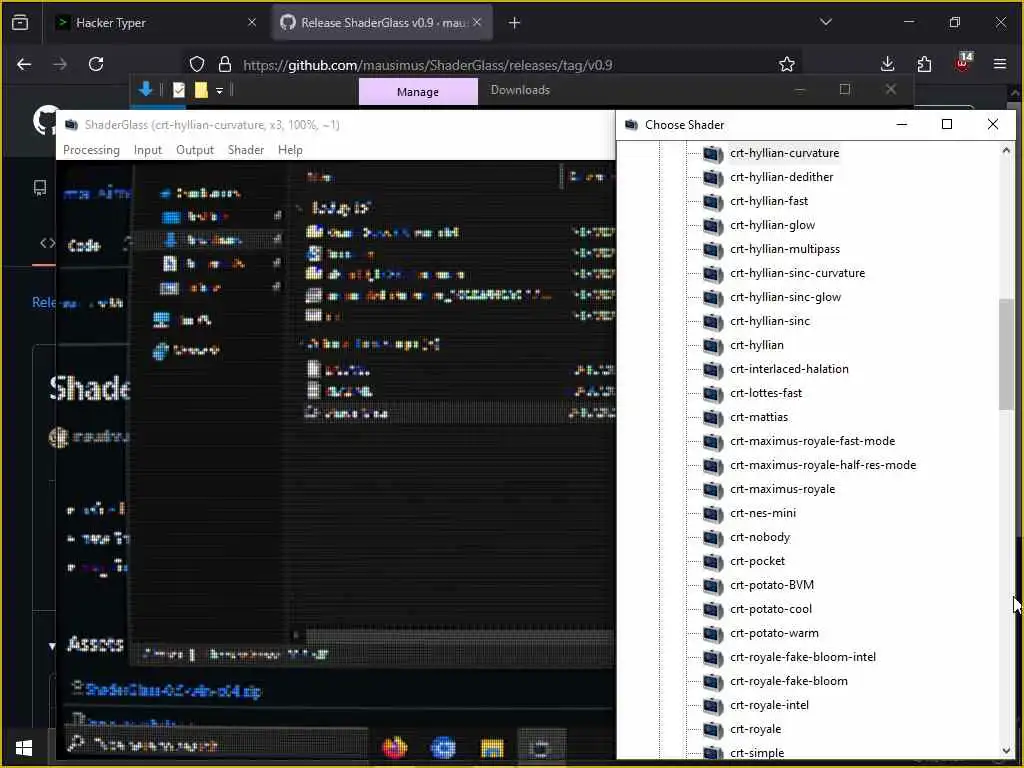
Task: Choose crt-potato-warm shader
Action: pyautogui.click(x=775, y=633)
